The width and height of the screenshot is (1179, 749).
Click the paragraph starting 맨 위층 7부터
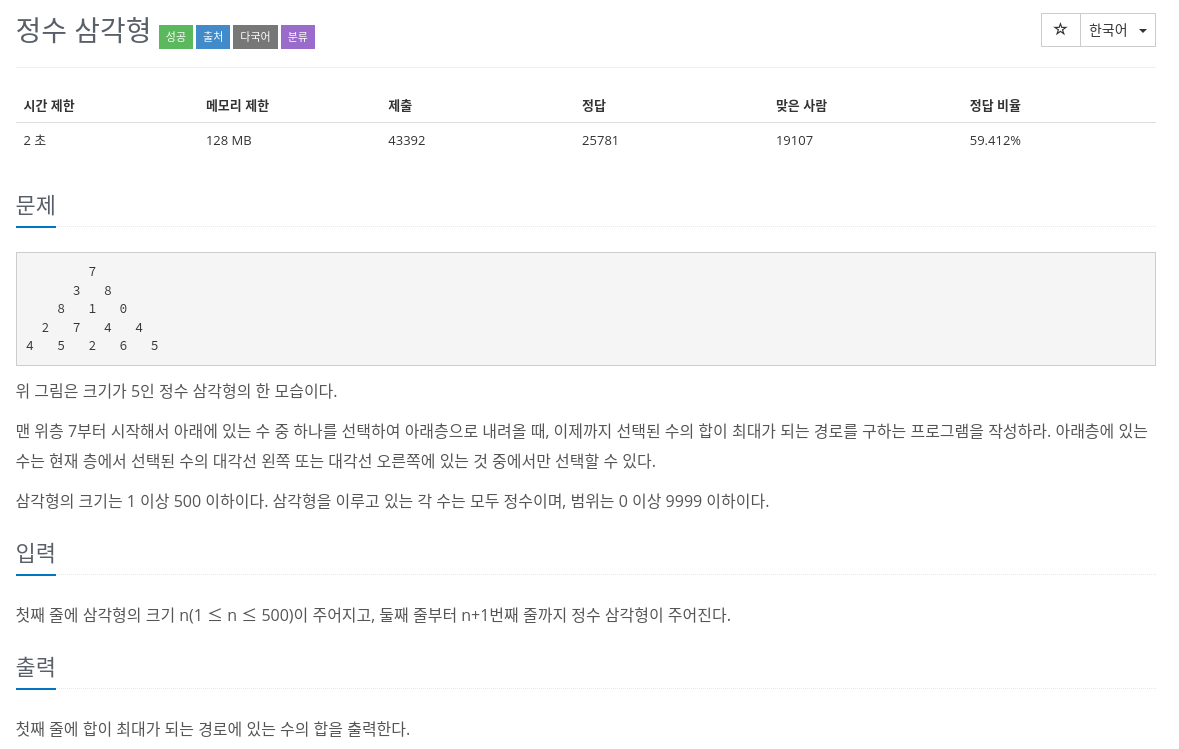coord(582,446)
